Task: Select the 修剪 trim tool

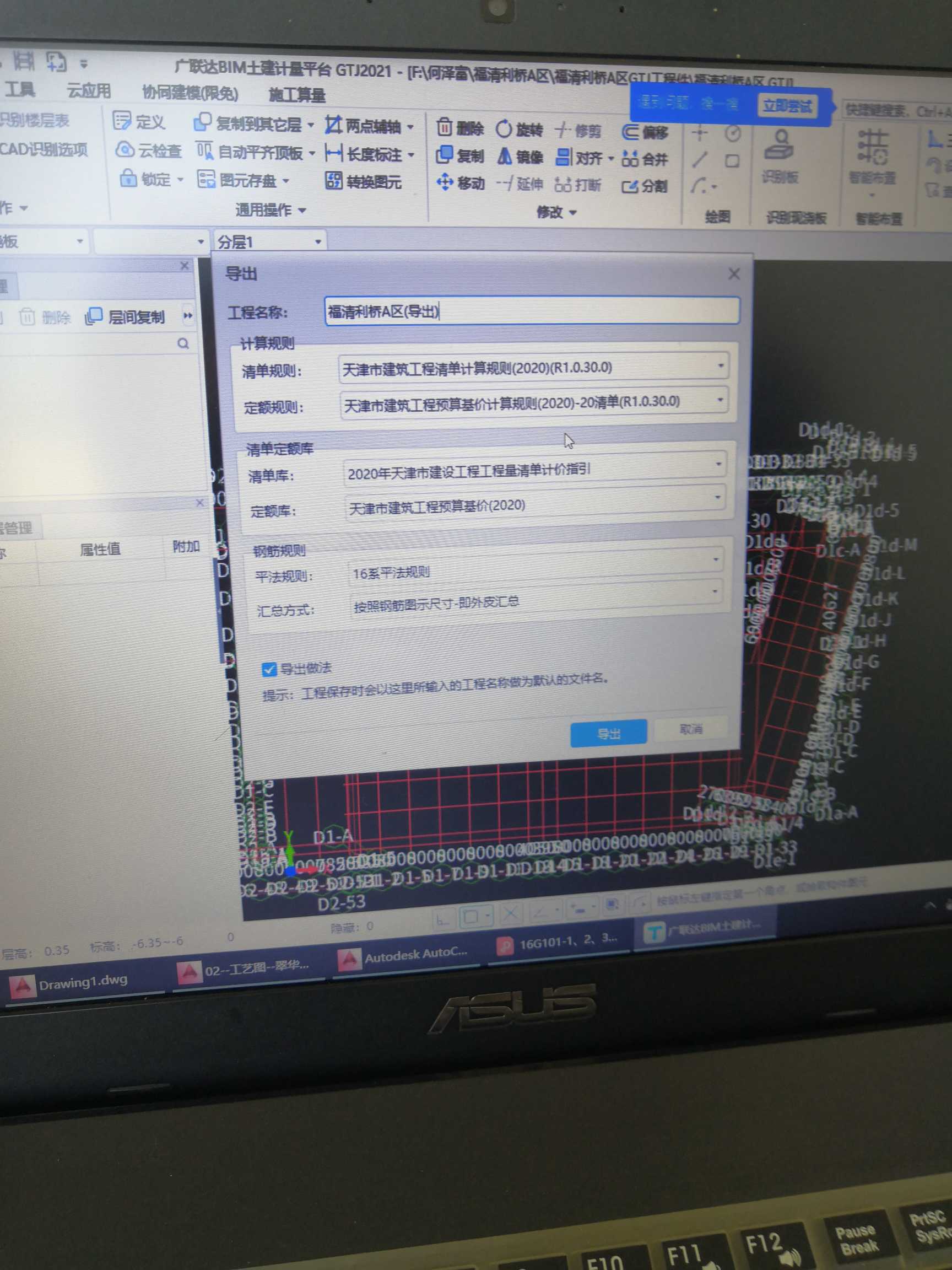Action: 578,131
